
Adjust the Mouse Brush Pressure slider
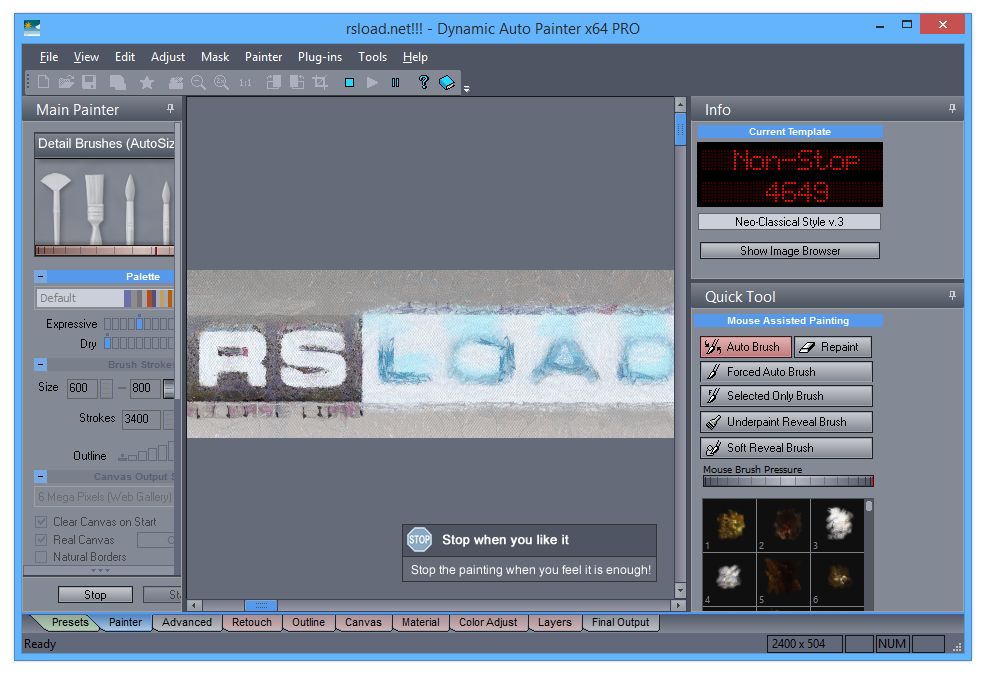pyautogui.click(x=787, y=481)
